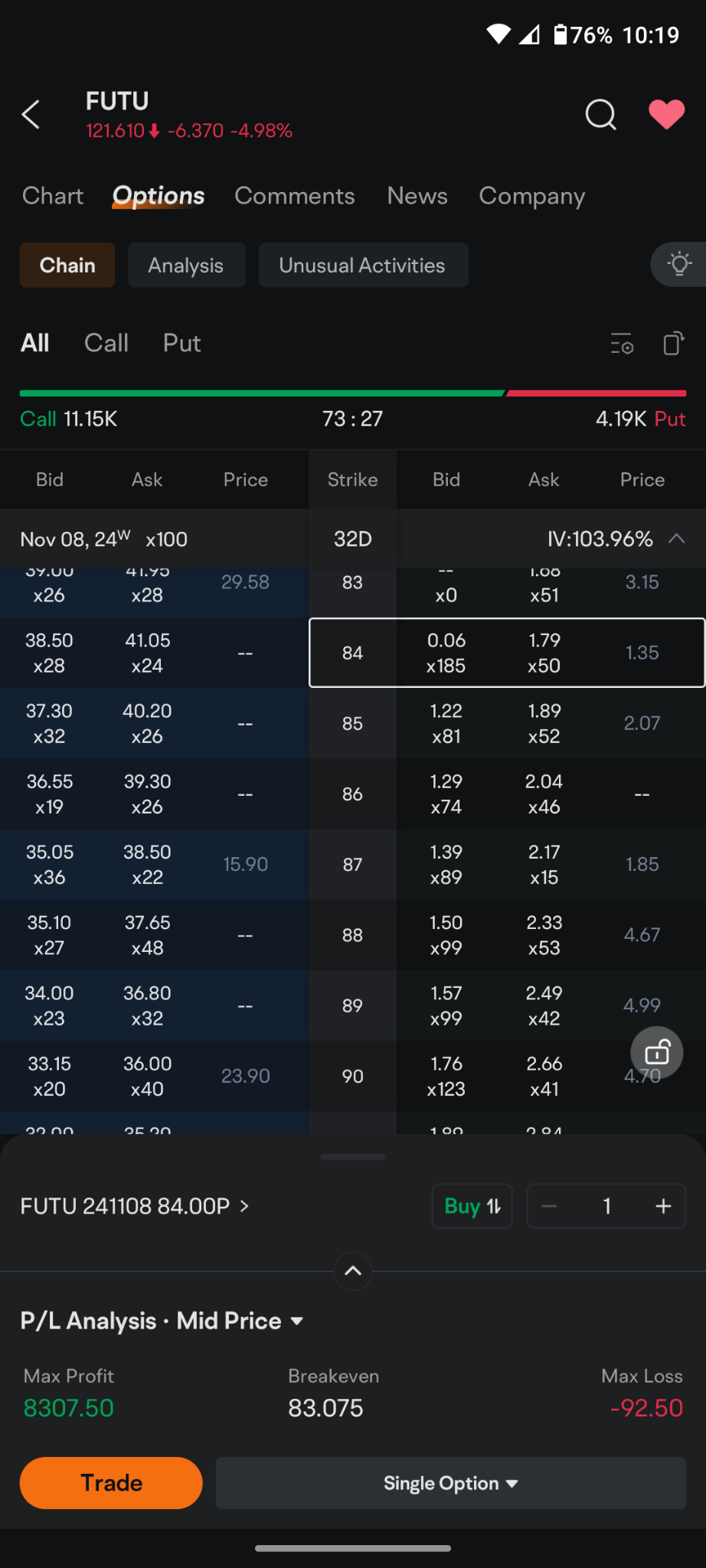Tap the lightbulb tips icon
The image size is (706, 1568).
click(x=678, y=265)
